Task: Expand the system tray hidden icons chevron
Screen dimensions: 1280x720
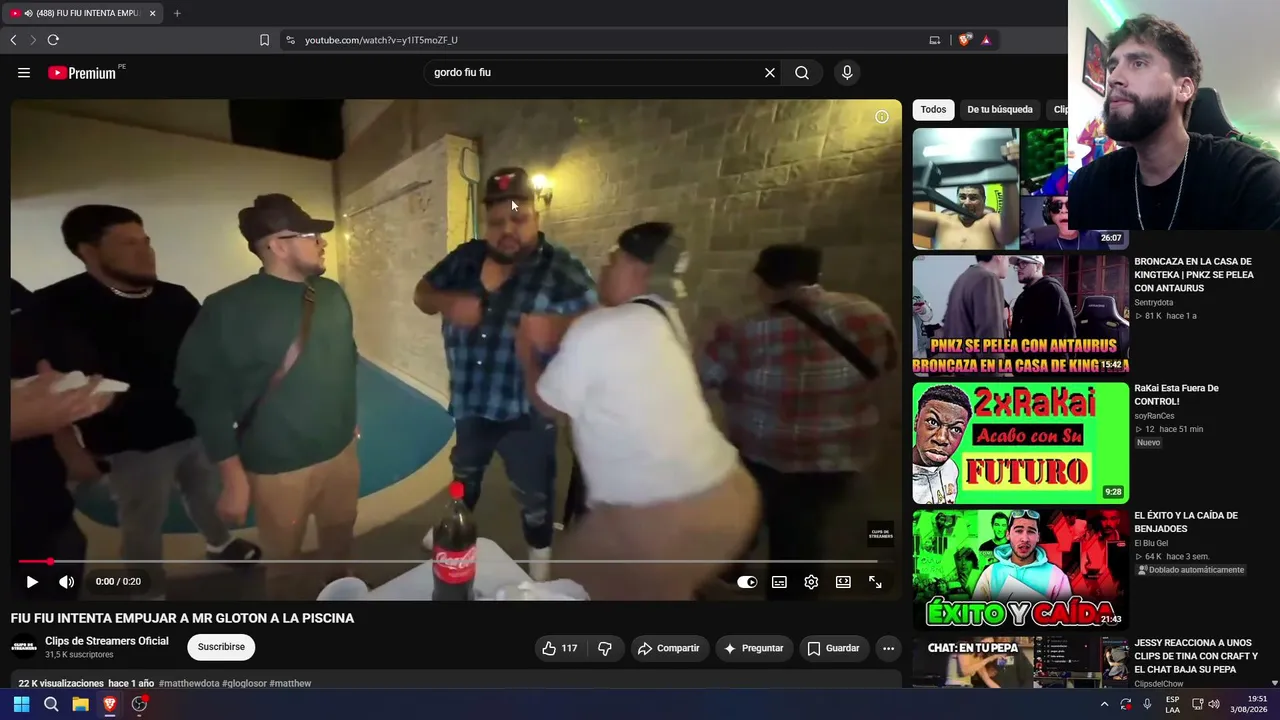Action: (x=1104, y=704)
